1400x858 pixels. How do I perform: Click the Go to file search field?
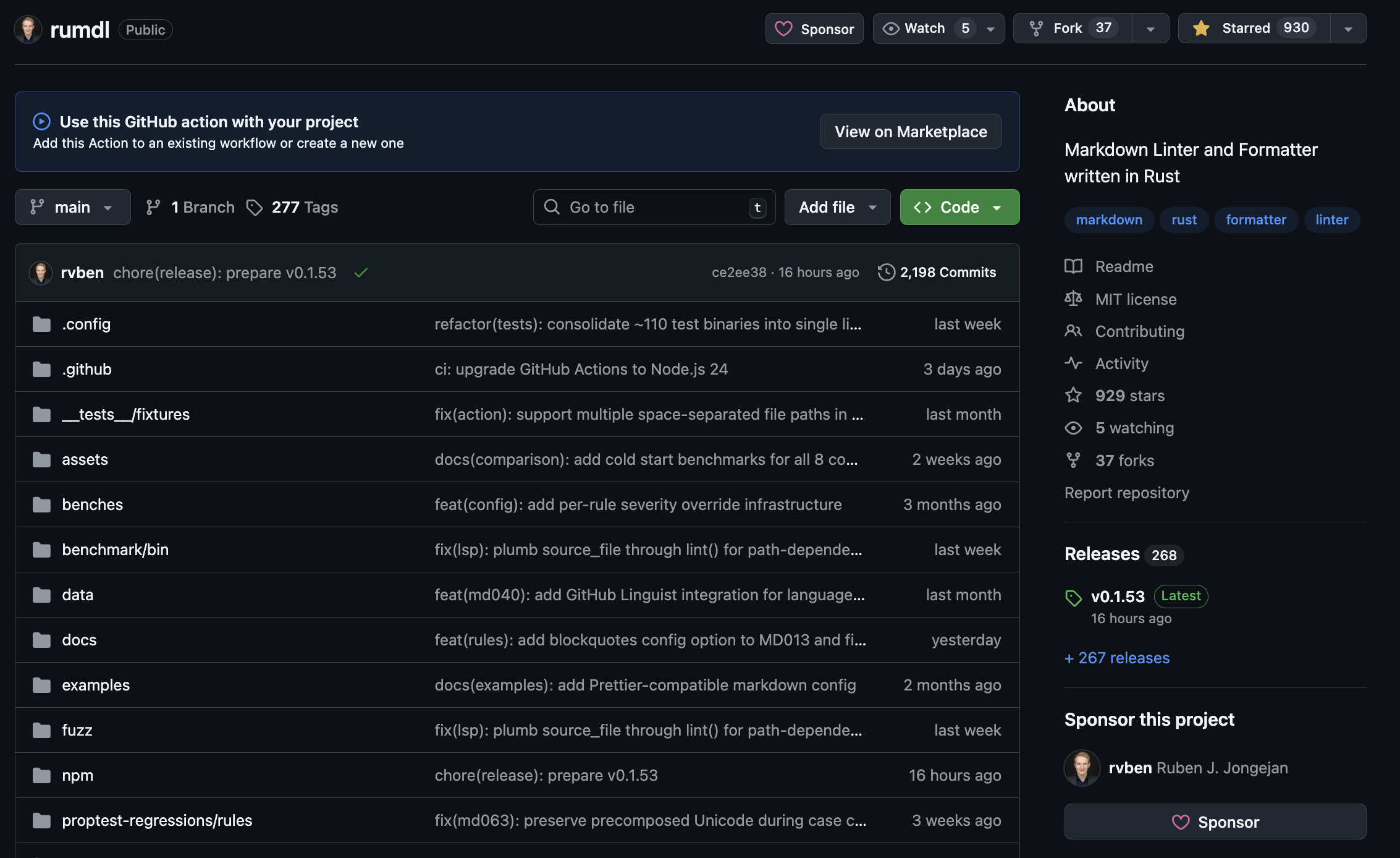(x=653, y=208)
